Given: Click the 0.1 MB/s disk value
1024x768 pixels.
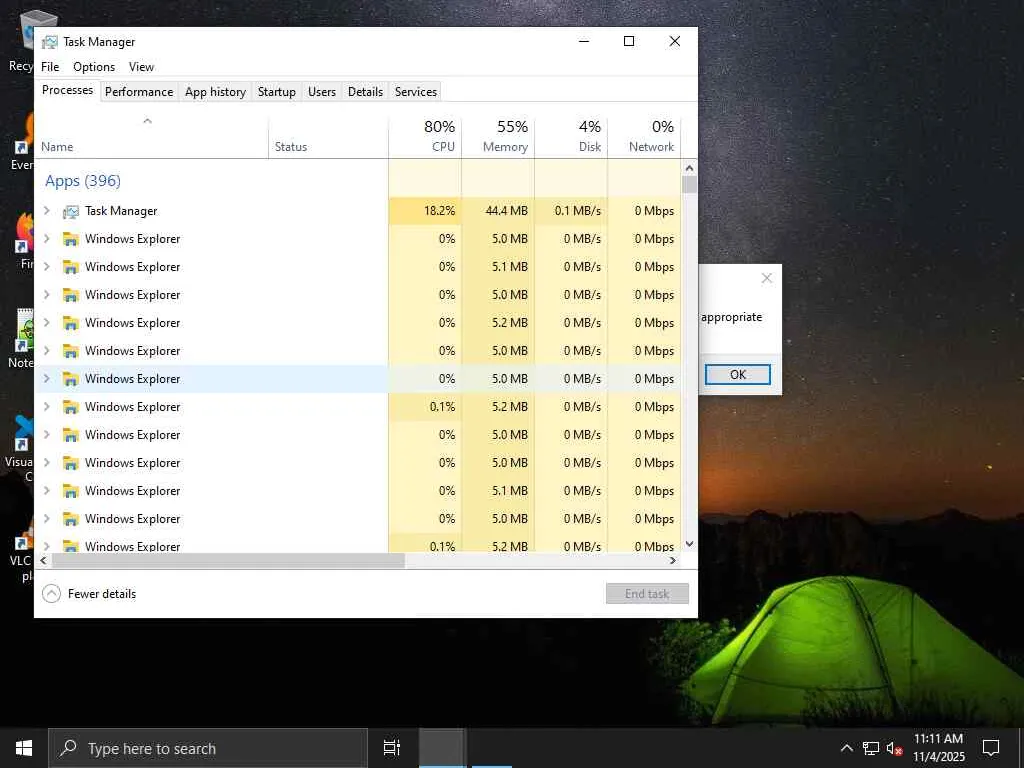Looking at the screenshot, I should tap(578, 211).
